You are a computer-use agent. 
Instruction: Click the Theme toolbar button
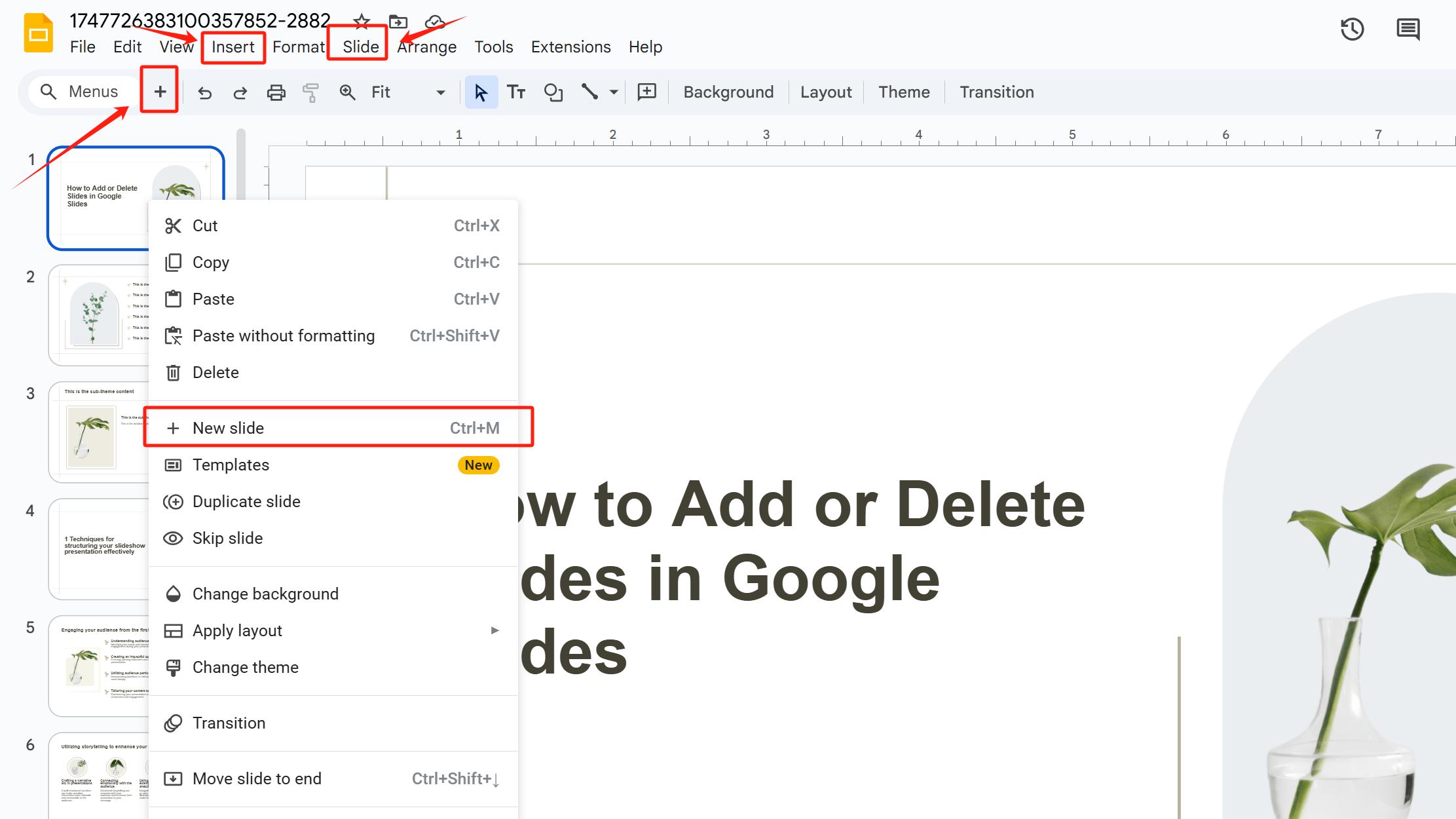click(x=904, y=92)
